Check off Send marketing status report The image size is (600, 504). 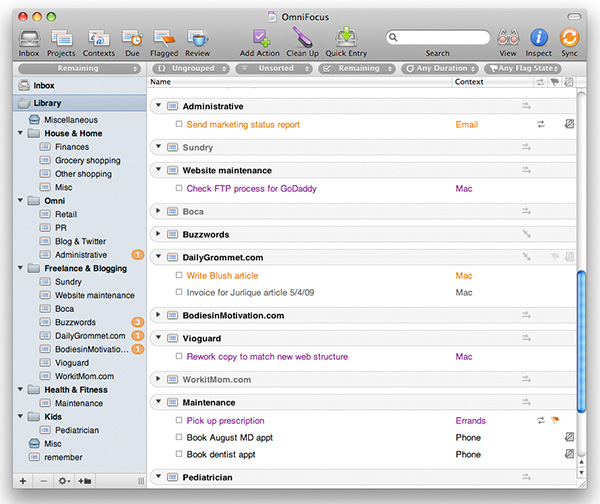coord(179,124)
